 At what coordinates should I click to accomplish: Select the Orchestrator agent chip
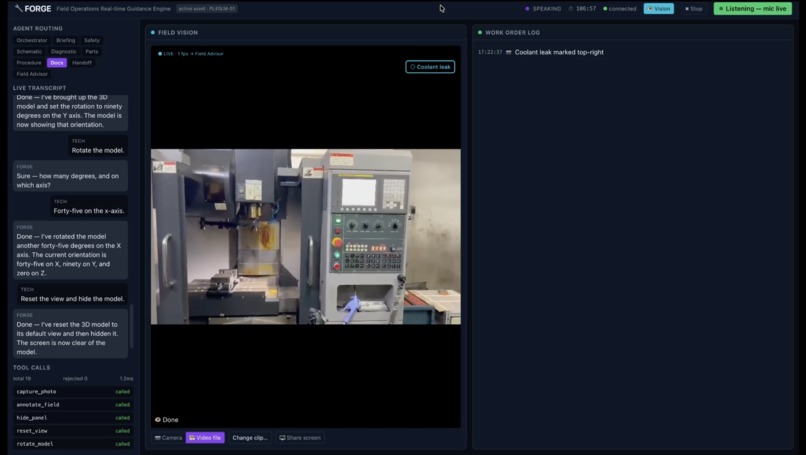click(31, 40)
